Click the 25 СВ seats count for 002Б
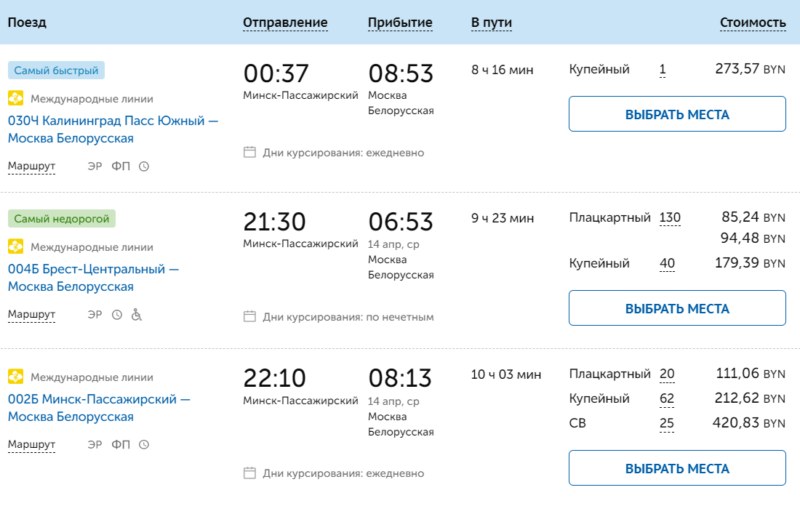This screenshot has width=800, height=506. (666, 423)
